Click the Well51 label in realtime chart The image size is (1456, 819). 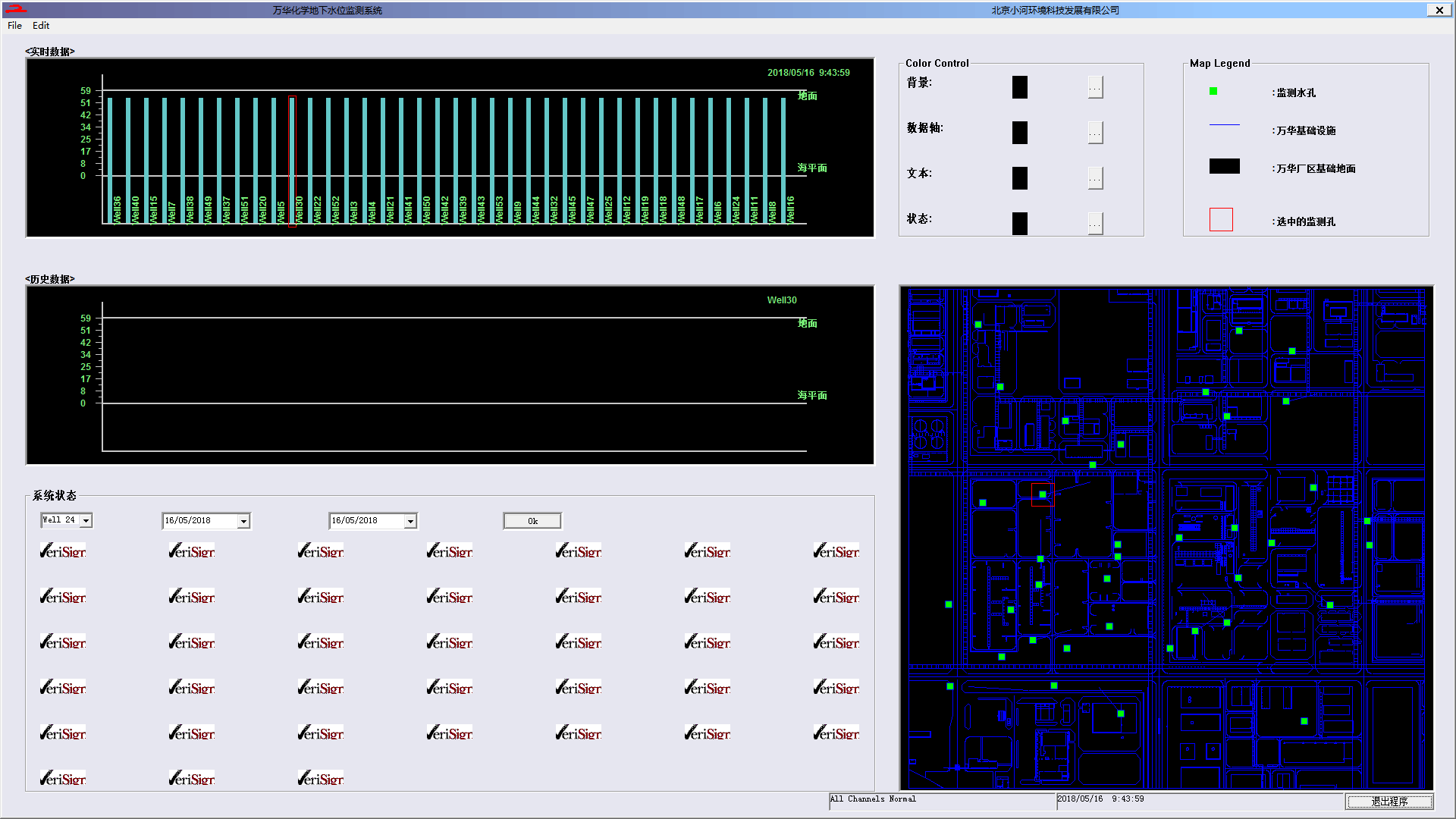coord(245,209)
